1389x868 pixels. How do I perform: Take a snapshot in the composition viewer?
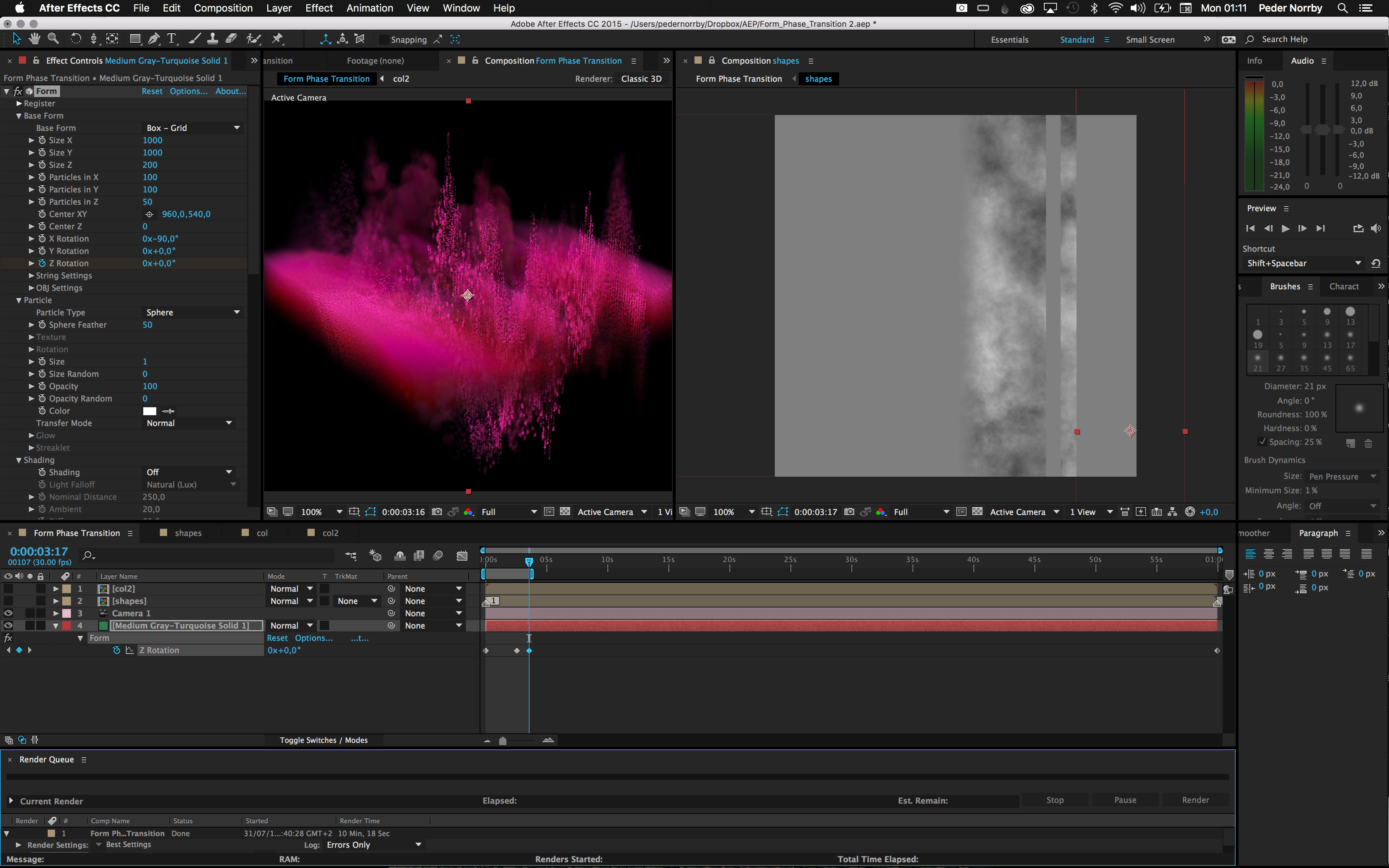pos(437,511)
